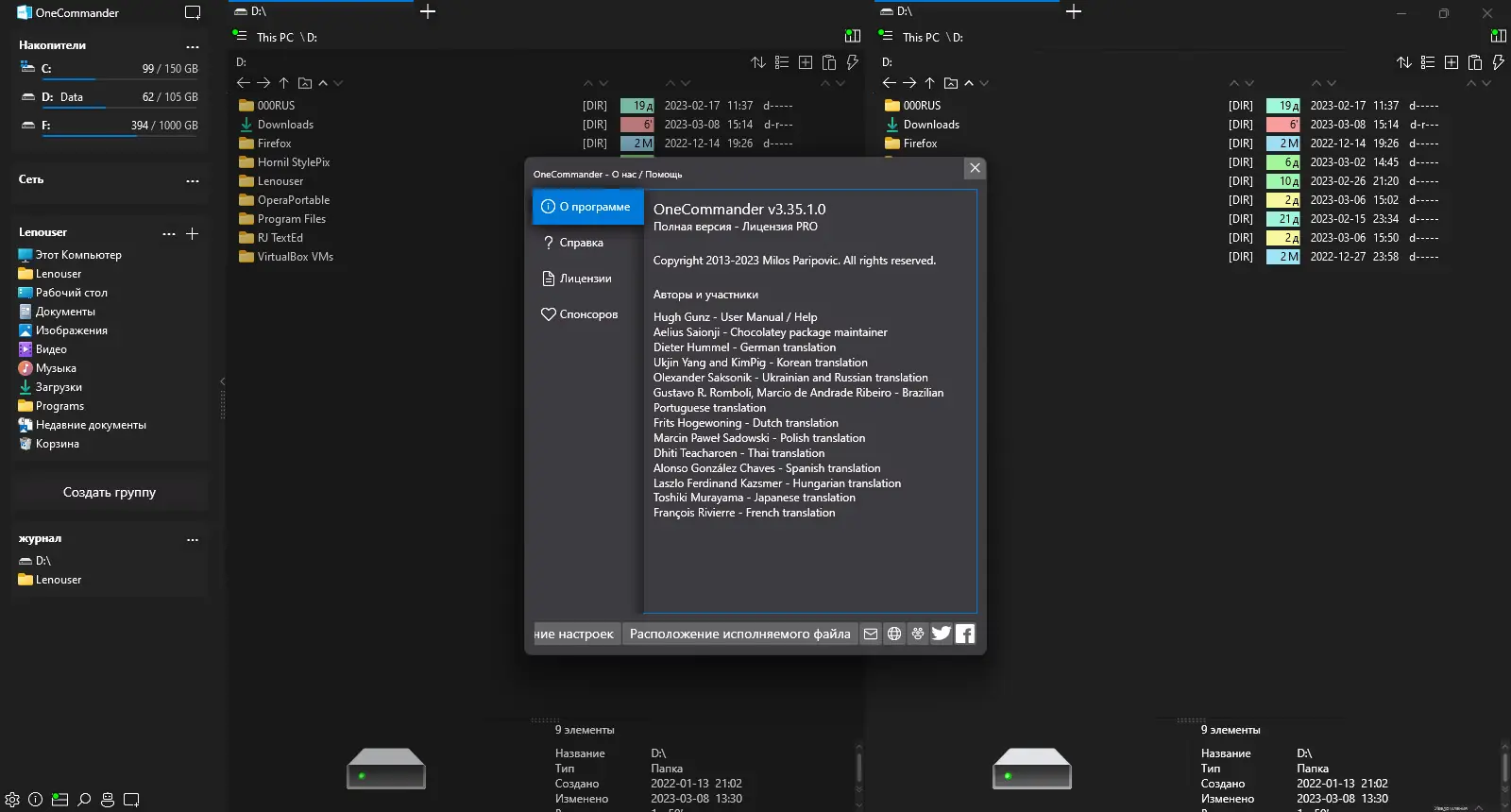1511x812 pixels.
Task: Go back in right pane
Action: [x=890, y=83]
